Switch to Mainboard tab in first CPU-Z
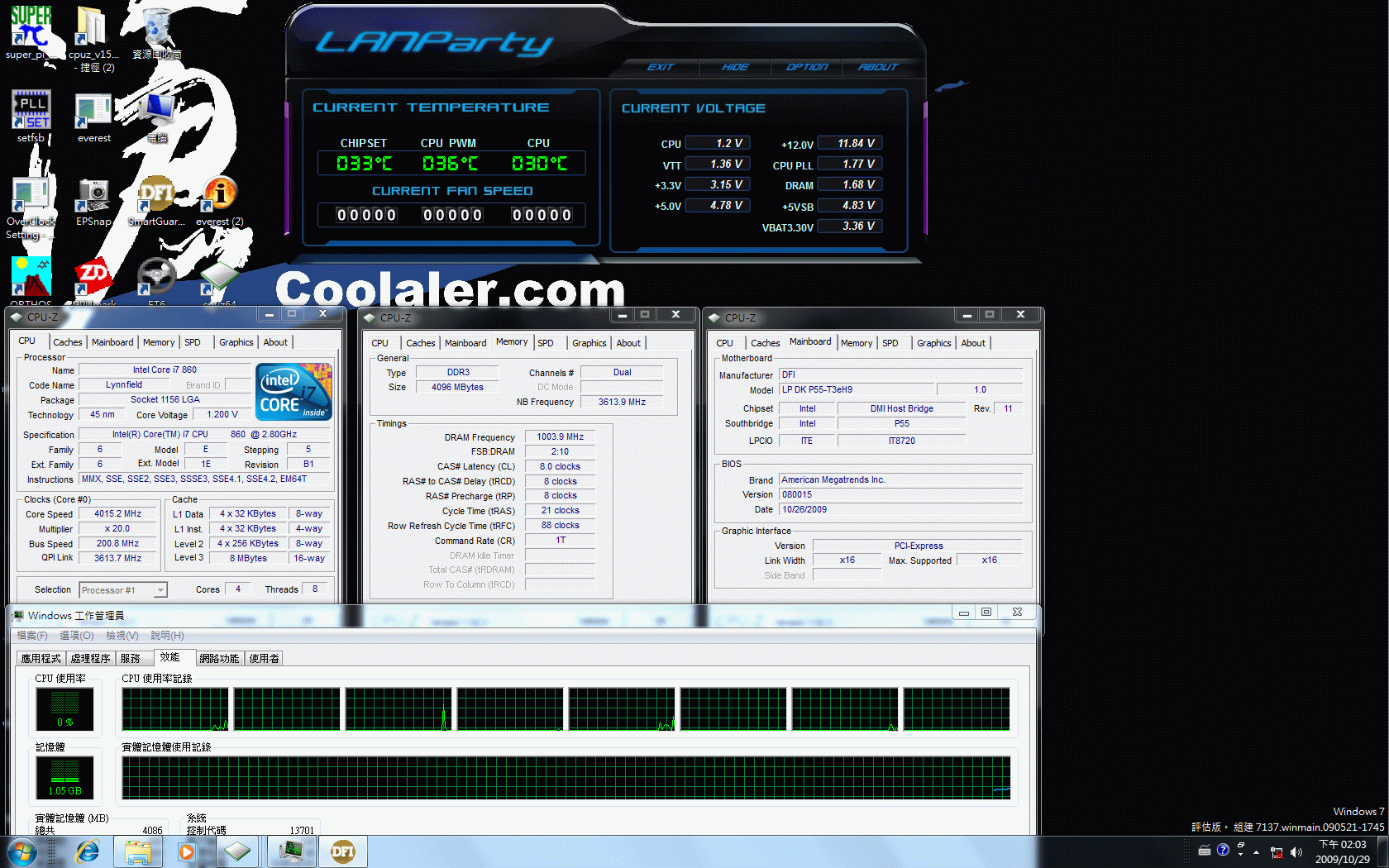 (112, 342)
